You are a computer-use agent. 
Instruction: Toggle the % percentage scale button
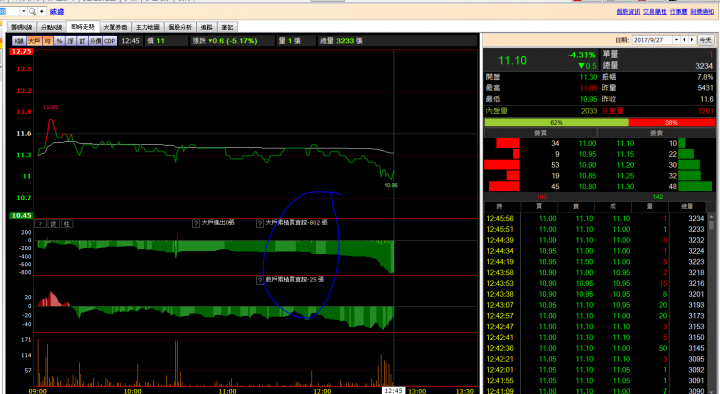(x=59, y=41)
